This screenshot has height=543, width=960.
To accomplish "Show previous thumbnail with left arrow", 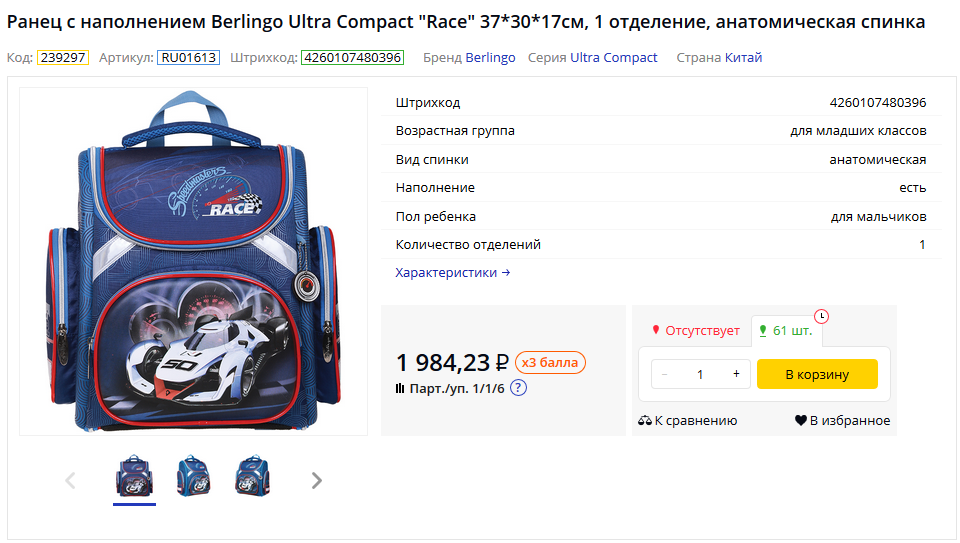I will click(70, 481).
